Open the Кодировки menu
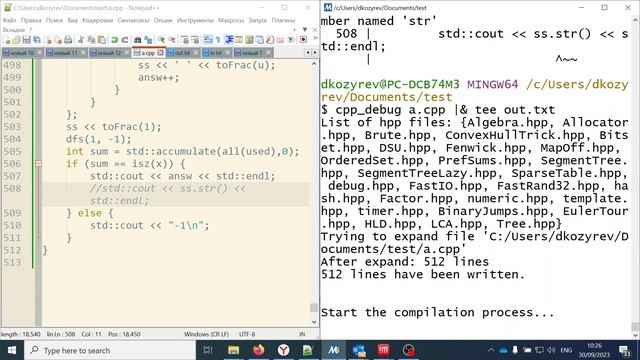This screenshot has width=640, height=360. point(98,20)
